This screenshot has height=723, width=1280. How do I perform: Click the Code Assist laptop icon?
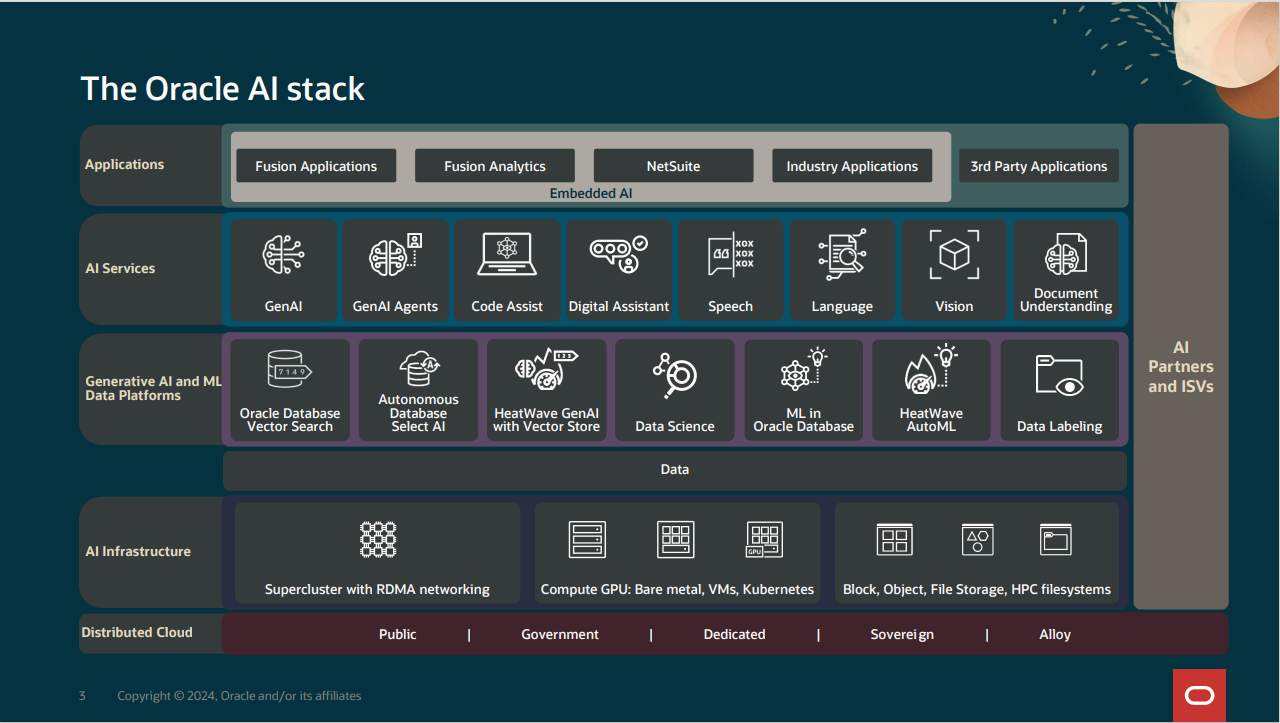click(507, 255)
